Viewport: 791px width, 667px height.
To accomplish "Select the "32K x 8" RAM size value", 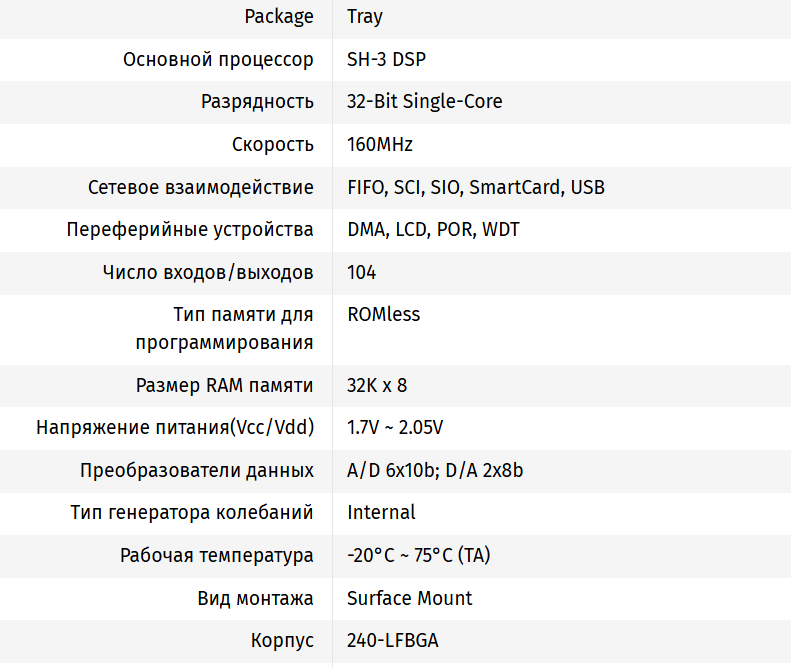I will (377, 386).
